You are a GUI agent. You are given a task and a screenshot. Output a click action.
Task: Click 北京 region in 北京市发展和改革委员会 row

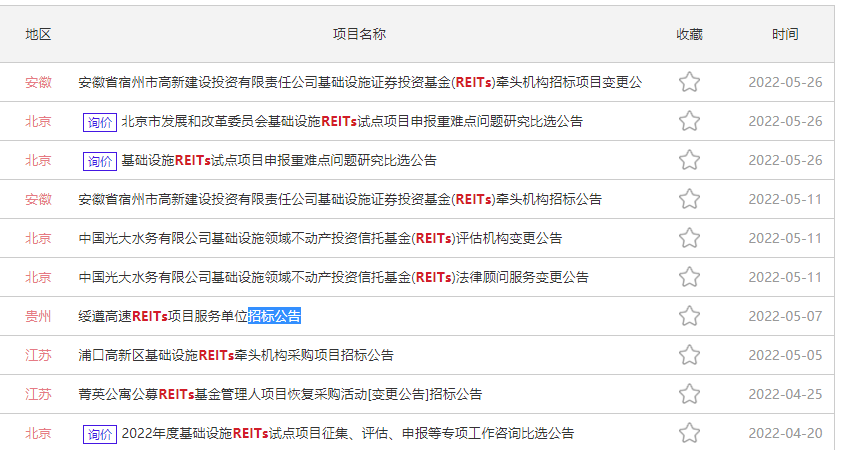[38, 122]
